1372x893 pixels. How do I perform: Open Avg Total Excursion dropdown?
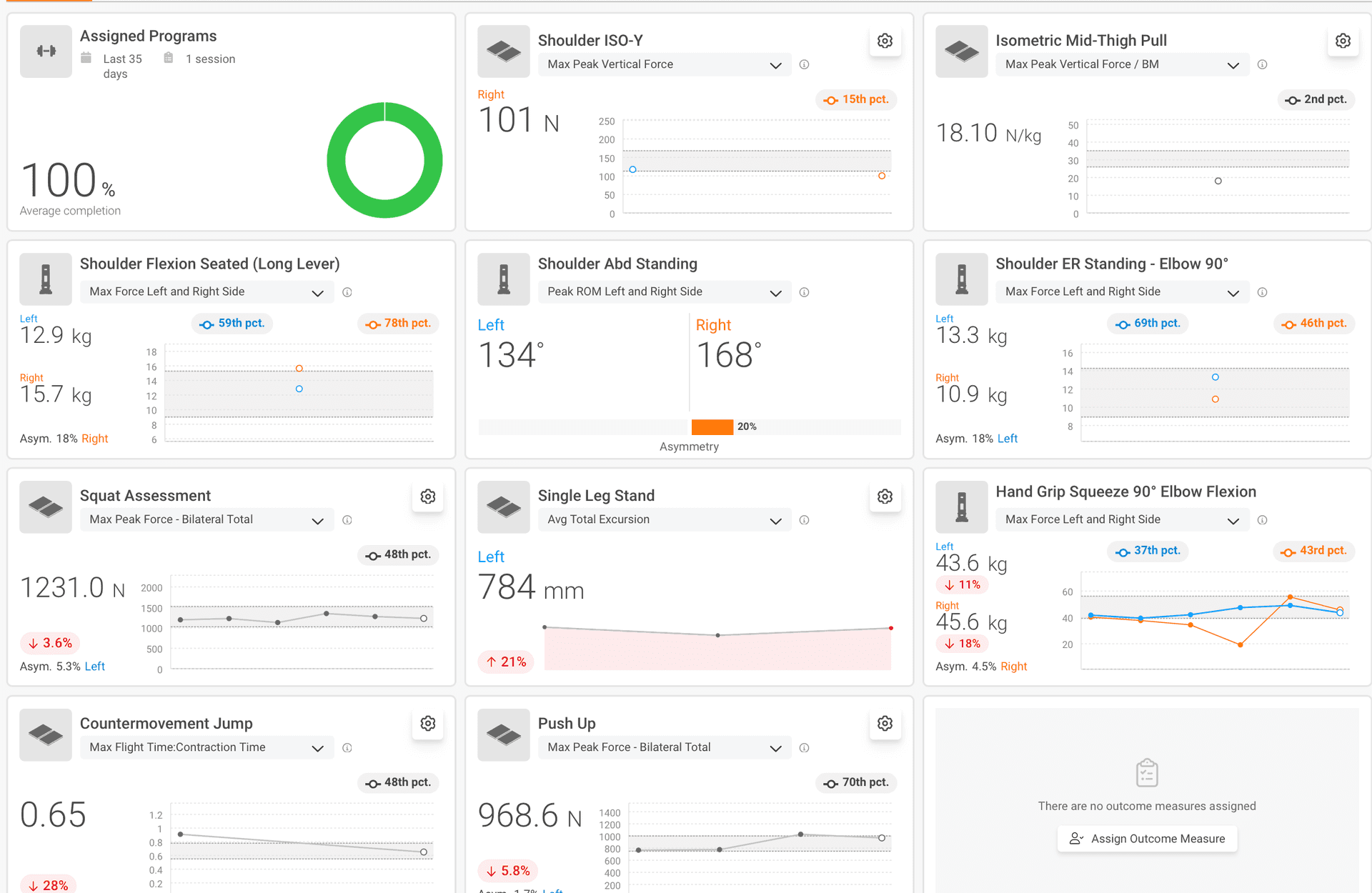click(664, 520)
